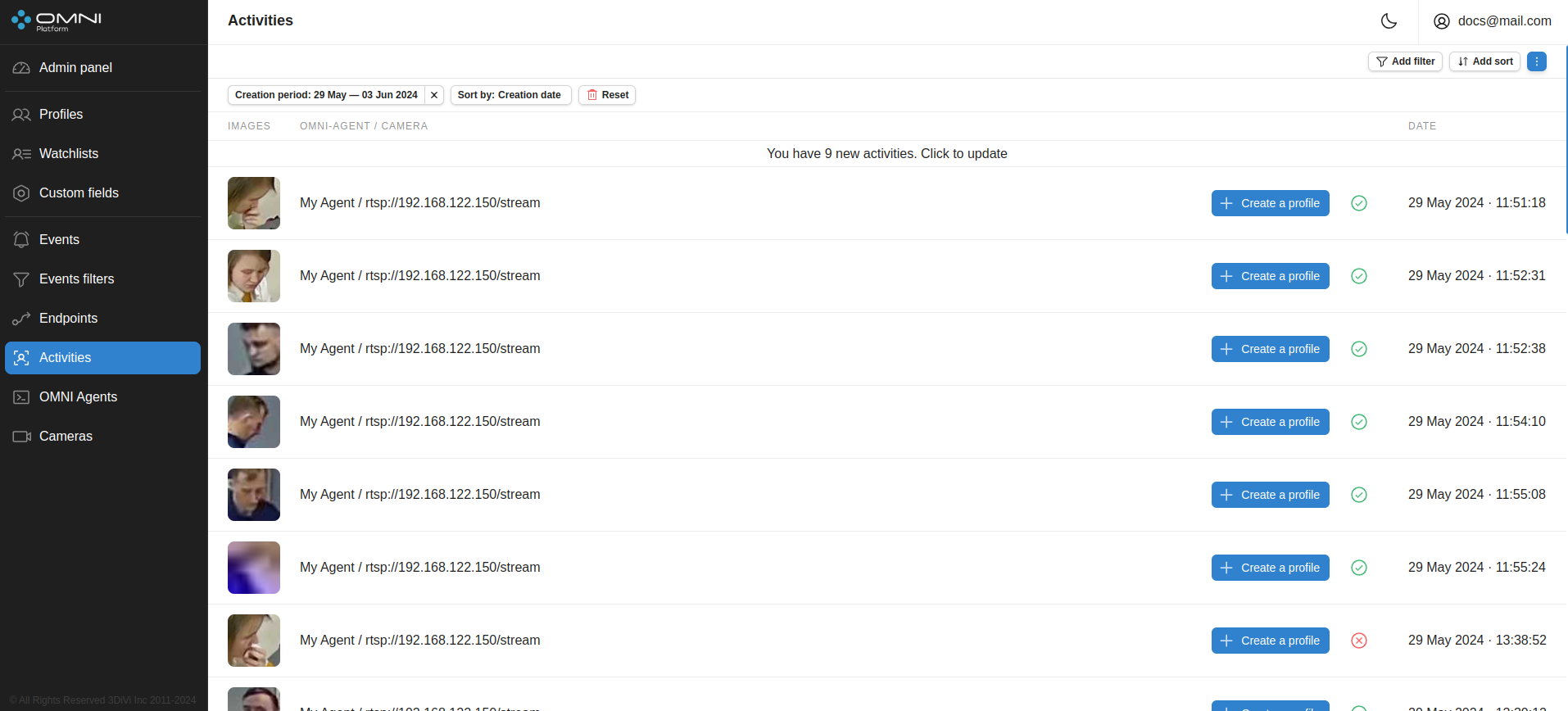This screenshot has width=1568, height=711.
Task: Click the IMAGES column header
Action: coord(249,126)
